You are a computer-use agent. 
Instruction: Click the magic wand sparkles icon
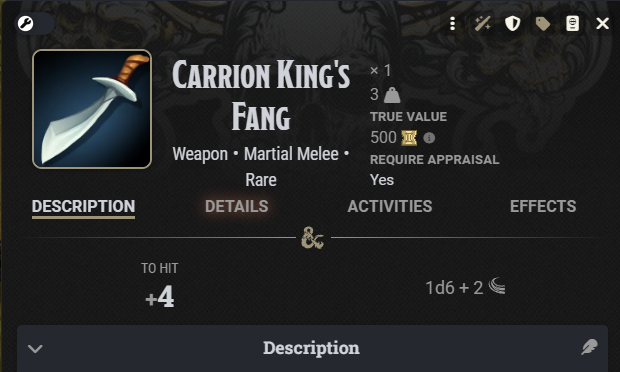[482, 24]
